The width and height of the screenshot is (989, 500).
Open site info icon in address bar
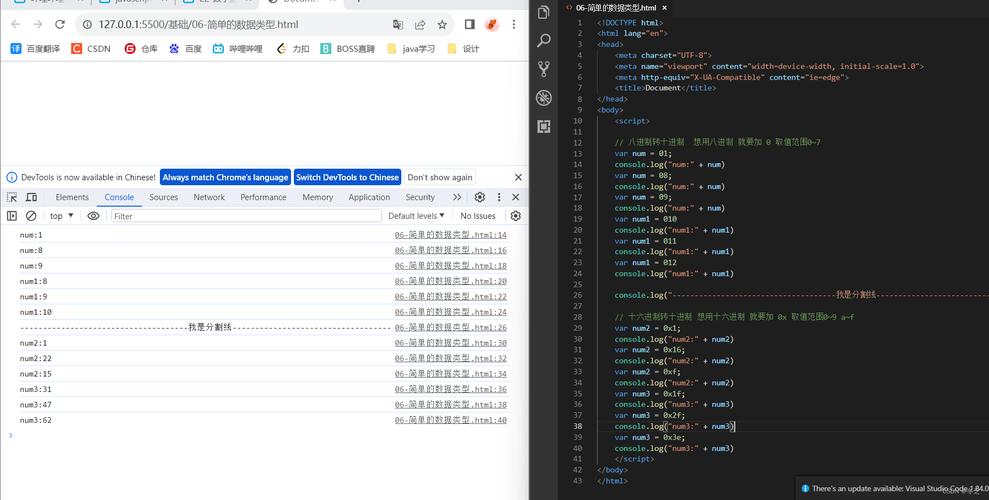point(87,25)
